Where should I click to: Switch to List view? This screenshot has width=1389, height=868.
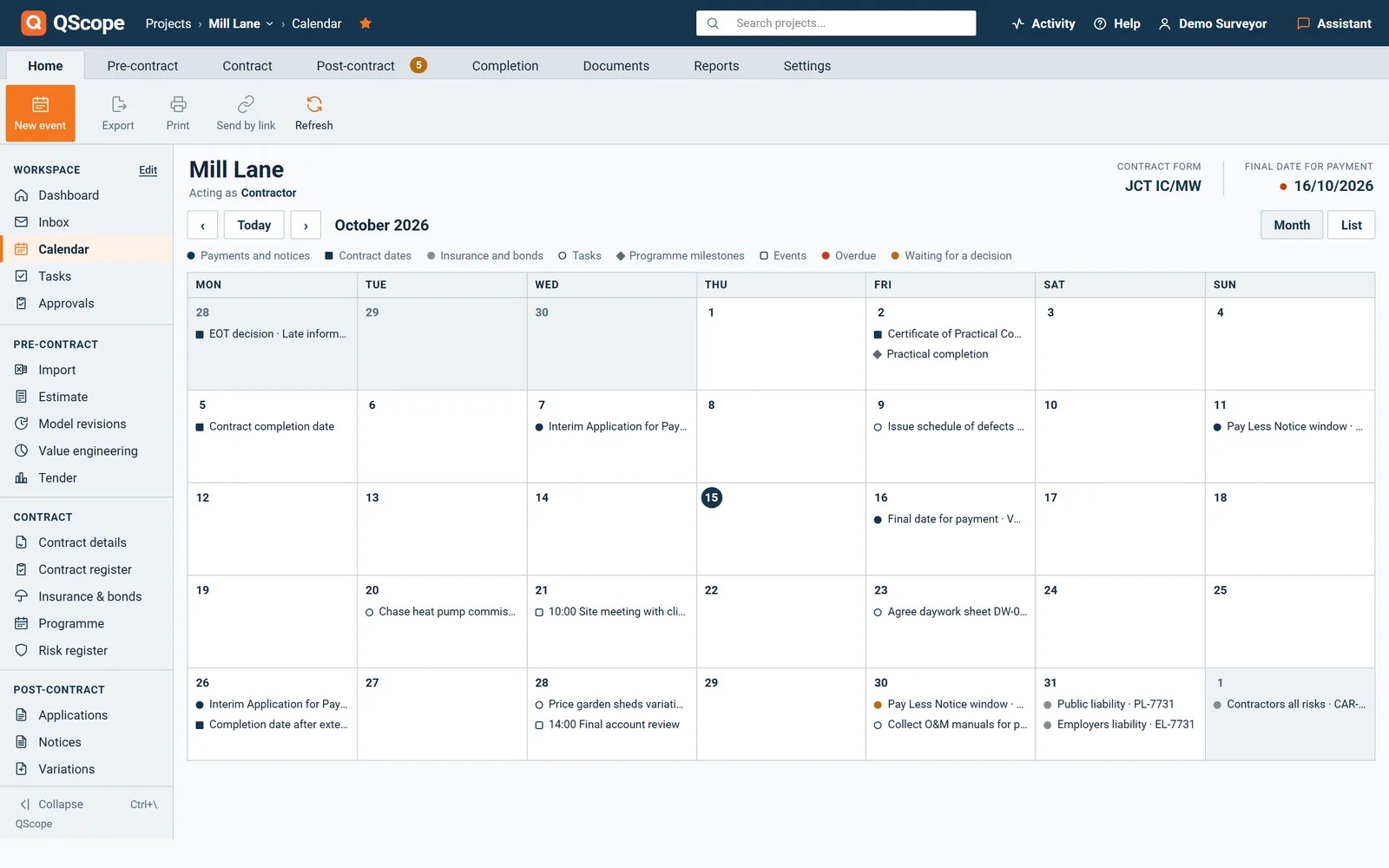click(1351, 225)
